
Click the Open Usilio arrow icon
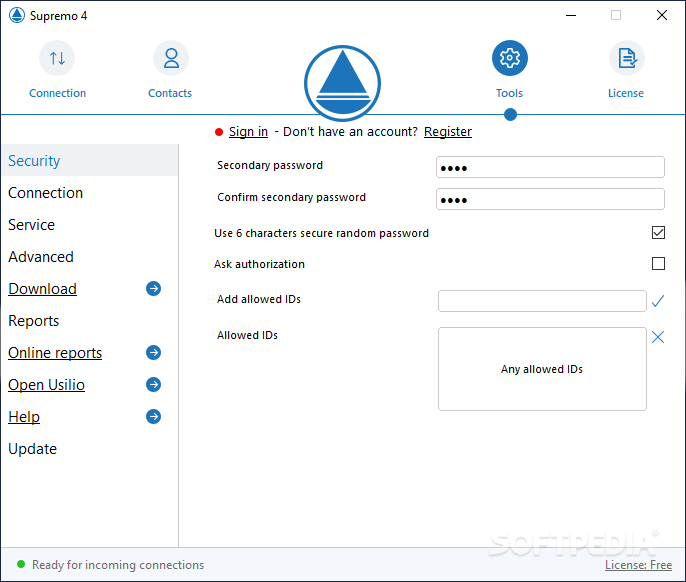pos(153,385)
